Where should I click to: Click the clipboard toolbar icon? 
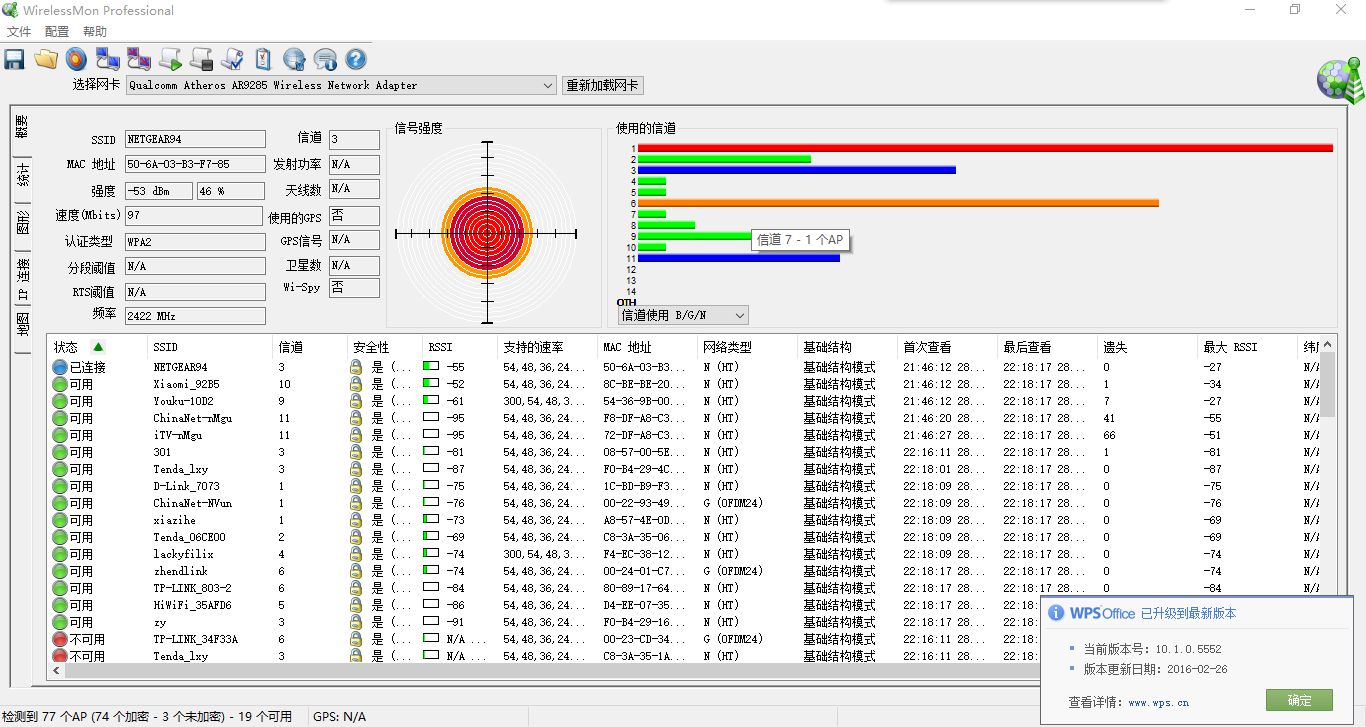point(263,59)
